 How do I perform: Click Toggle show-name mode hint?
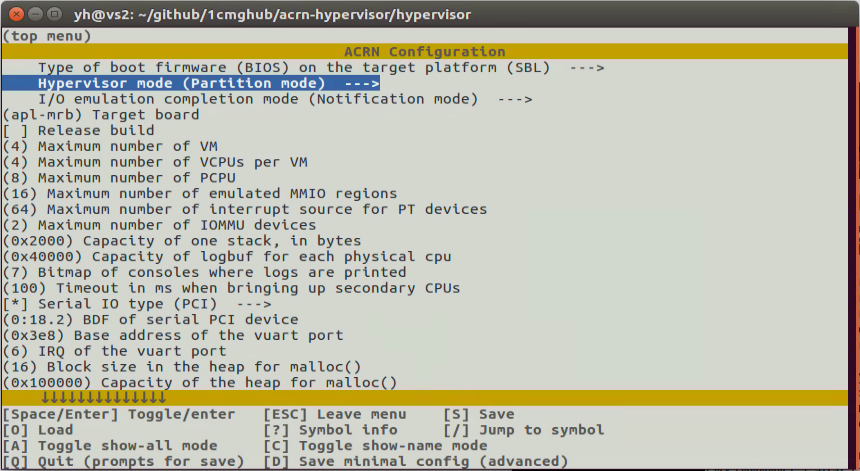tap(375, 446)
